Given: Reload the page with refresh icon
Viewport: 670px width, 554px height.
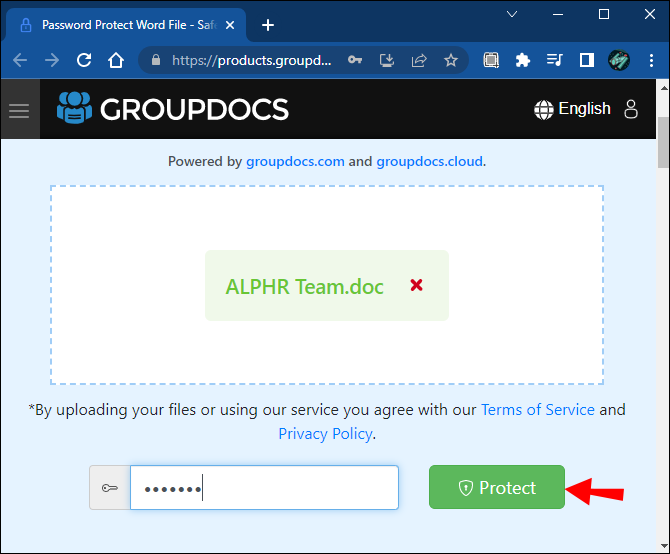Looking at the screenshot, I should (x=84, y=60).
